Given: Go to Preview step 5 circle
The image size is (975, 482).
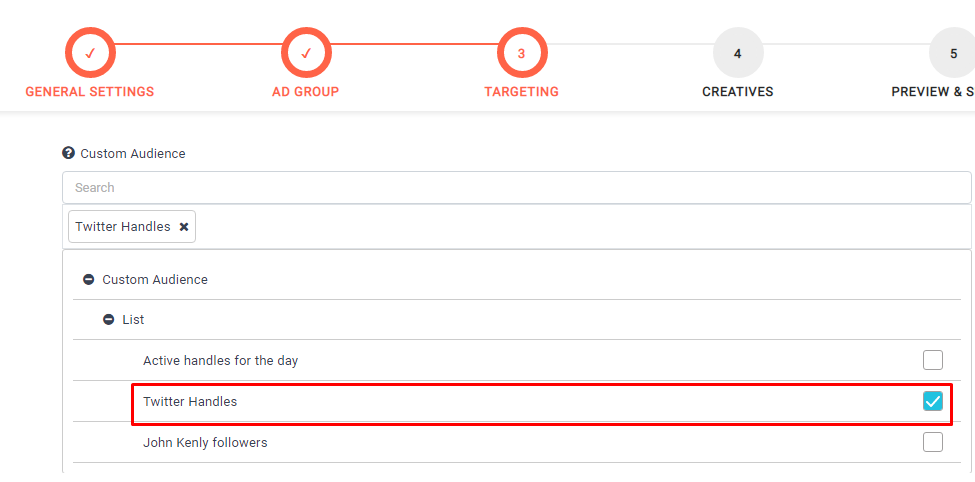Looking at the screenshot, I should tap(952, 53).
